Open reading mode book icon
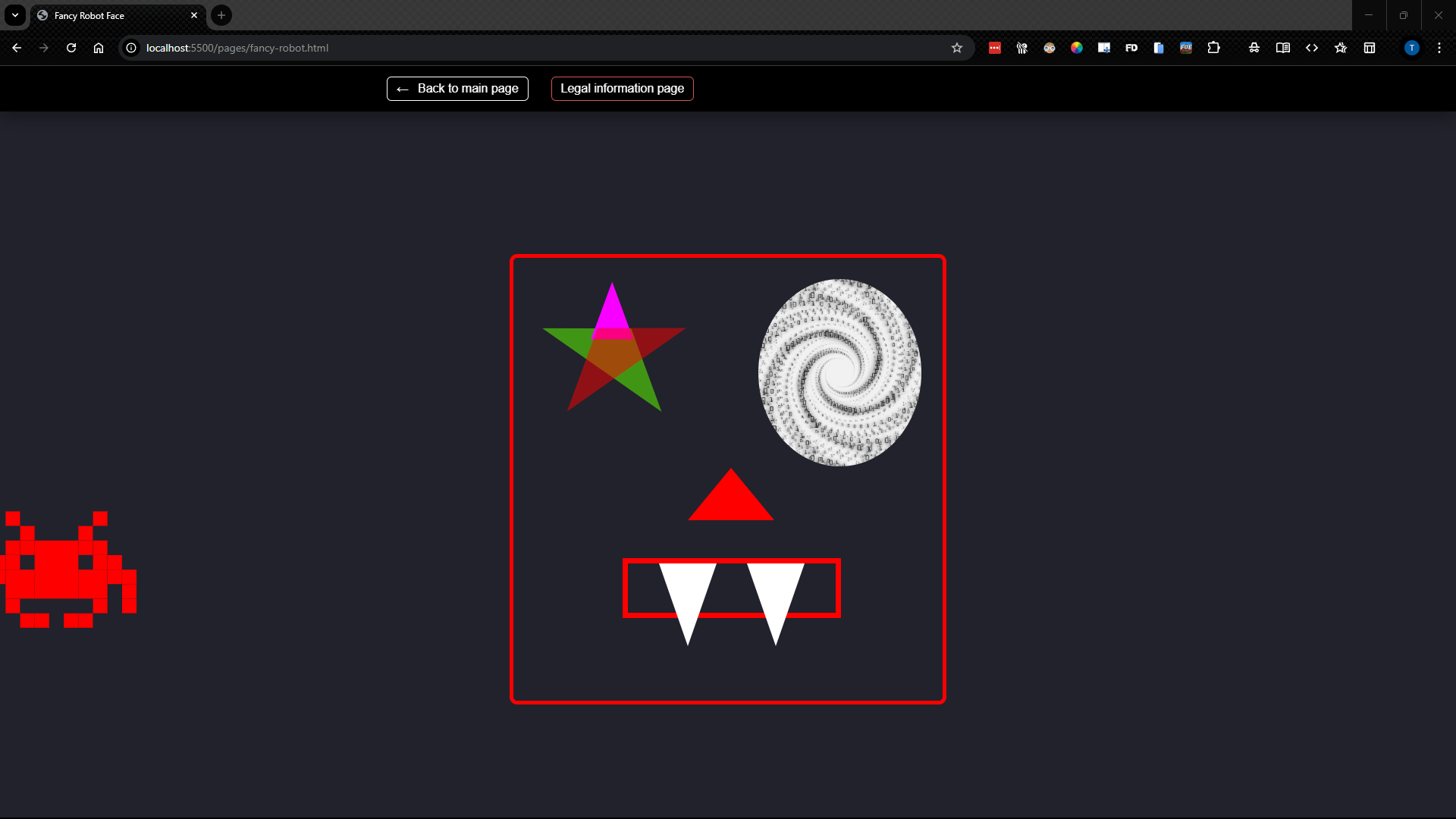Screen dimensions: 1456x819 (x=1283, y=48)
